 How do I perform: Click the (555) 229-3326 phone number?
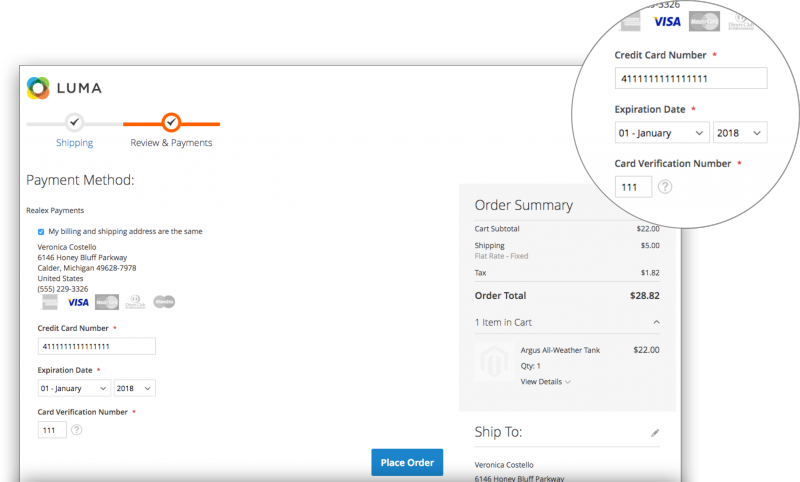tap(63, 289)
